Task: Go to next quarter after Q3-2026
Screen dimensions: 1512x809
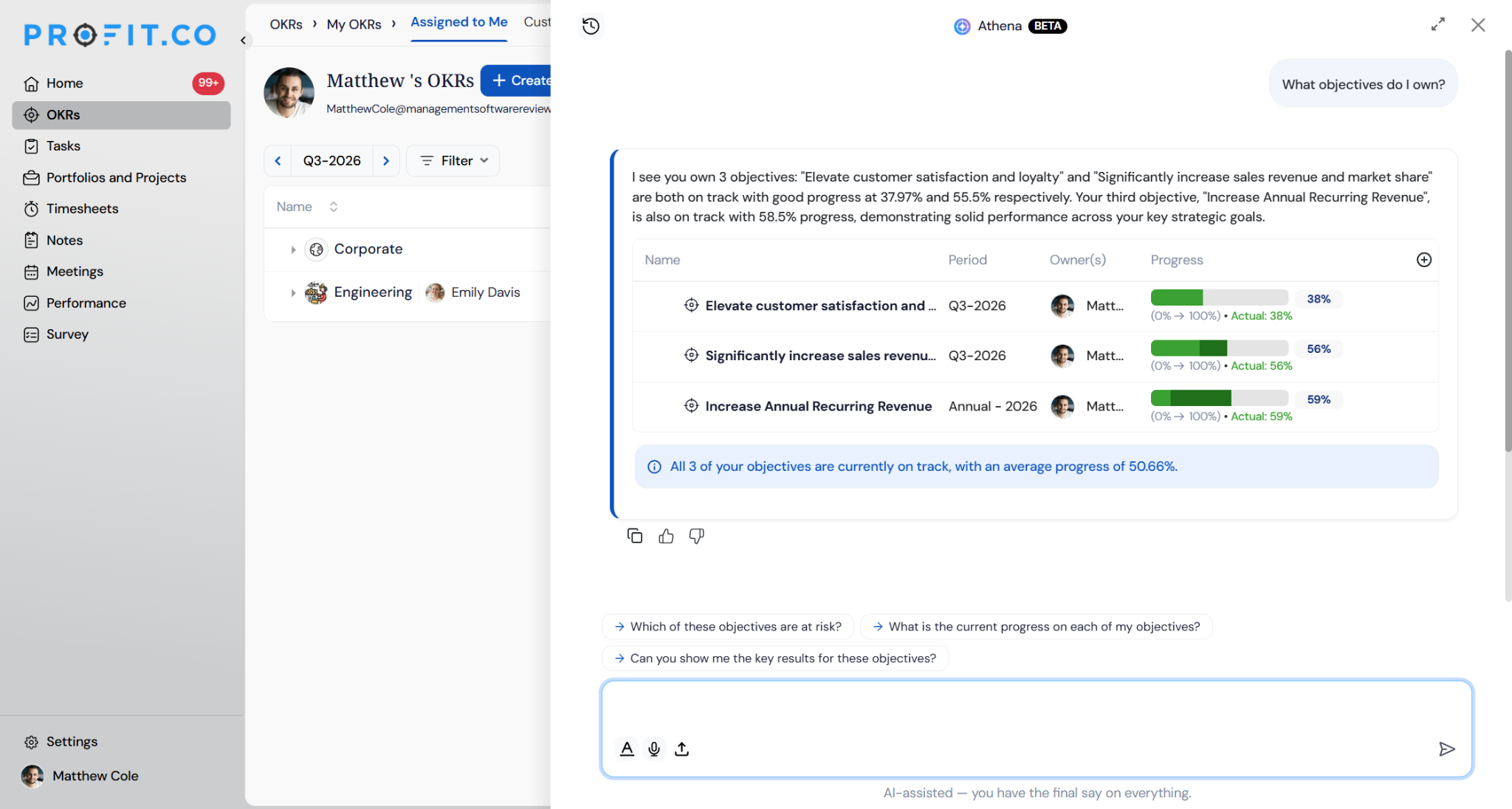Action: 386,161
